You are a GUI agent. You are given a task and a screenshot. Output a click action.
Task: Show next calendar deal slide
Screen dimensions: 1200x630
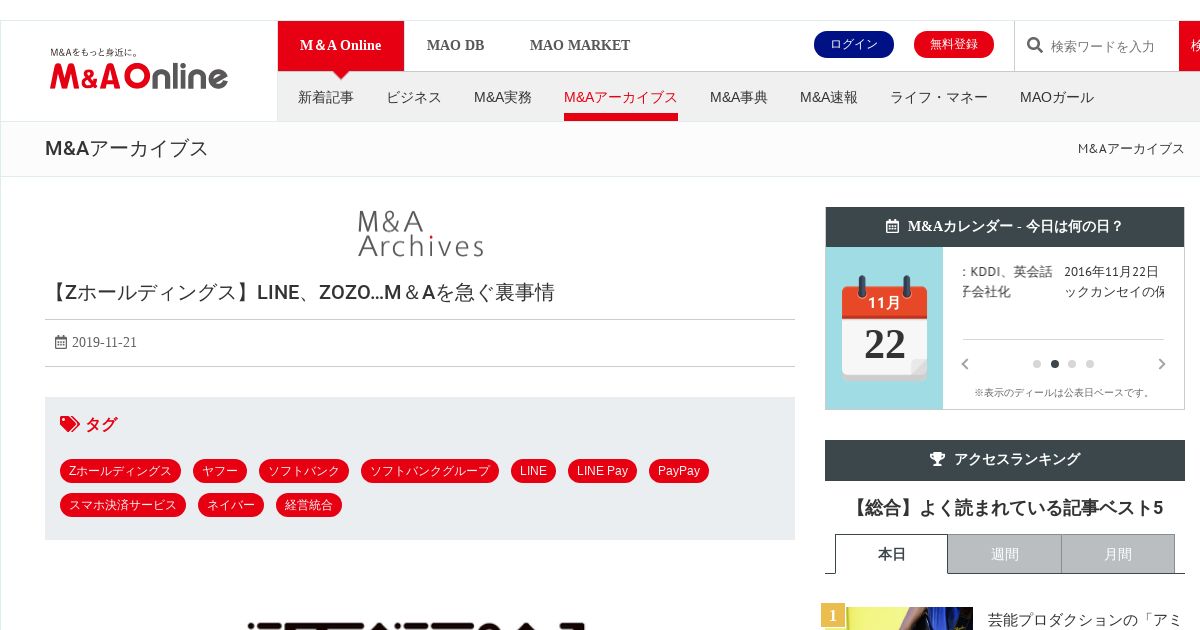(x=1162, y=364)
